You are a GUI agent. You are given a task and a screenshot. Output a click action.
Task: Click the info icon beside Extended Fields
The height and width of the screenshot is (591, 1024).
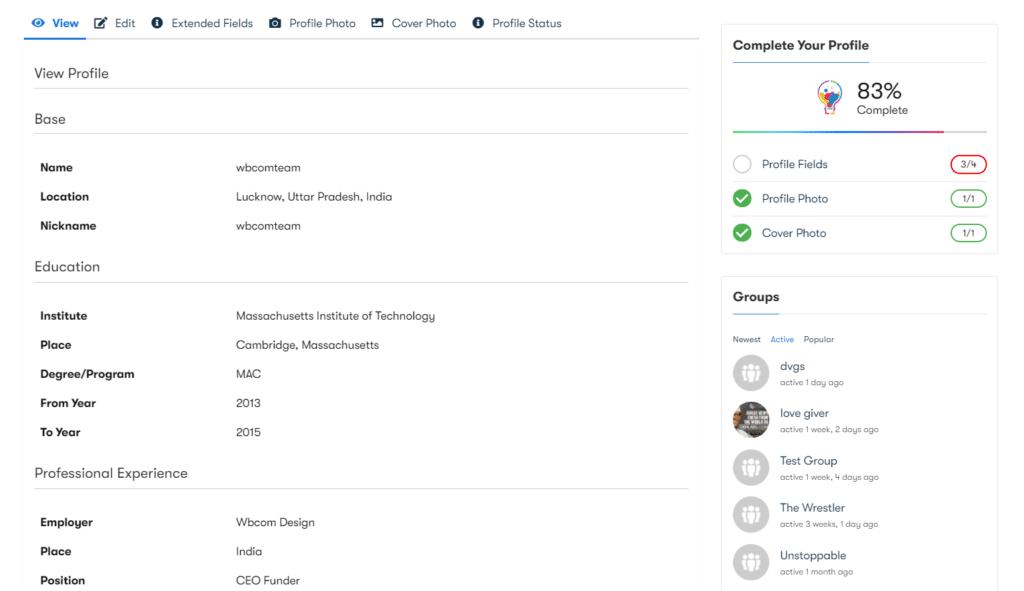pos(157,23)
